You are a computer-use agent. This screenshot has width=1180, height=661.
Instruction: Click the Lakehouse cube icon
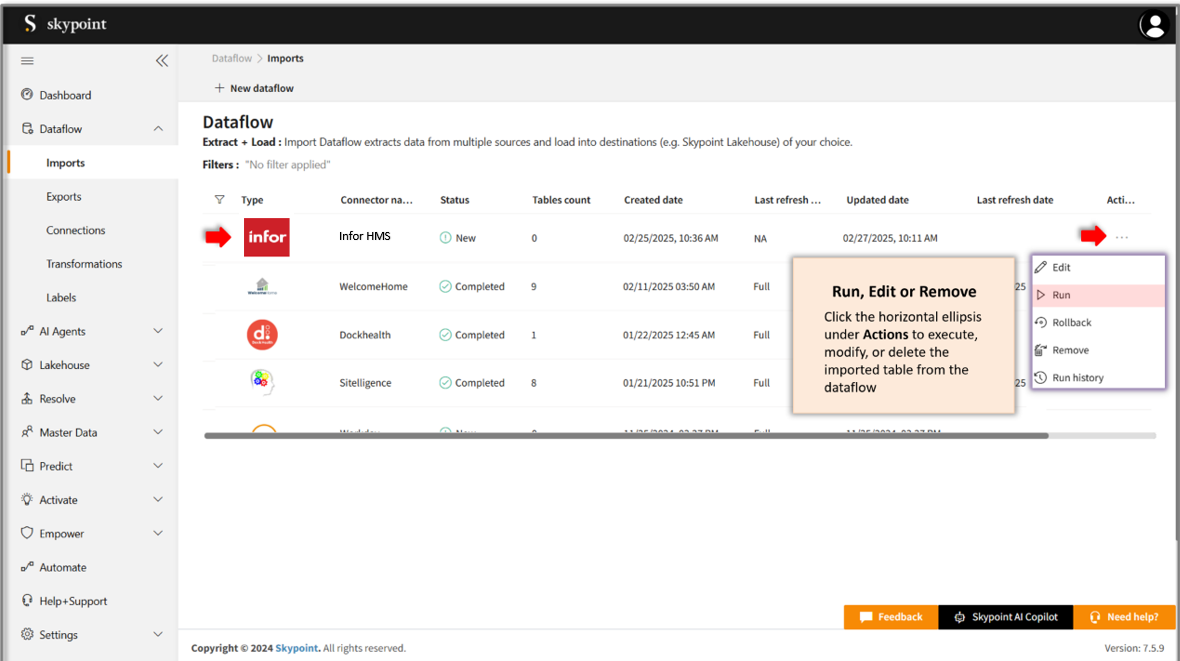(x=27, y=364)
